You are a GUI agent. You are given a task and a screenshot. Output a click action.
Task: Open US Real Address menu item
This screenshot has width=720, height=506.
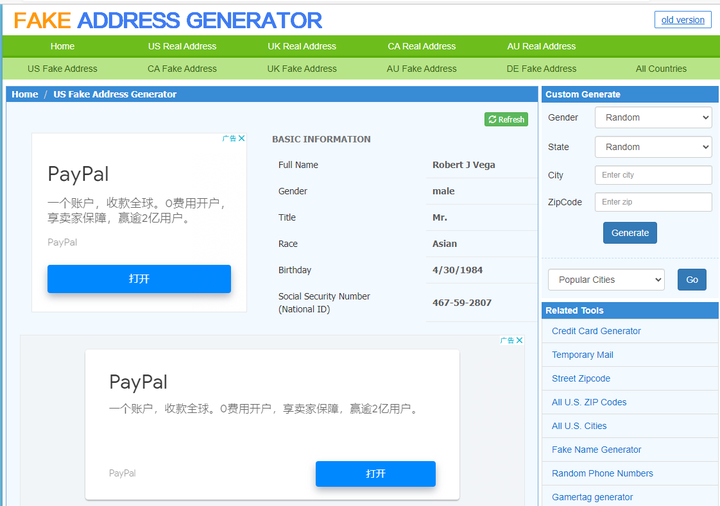(182, 46)
